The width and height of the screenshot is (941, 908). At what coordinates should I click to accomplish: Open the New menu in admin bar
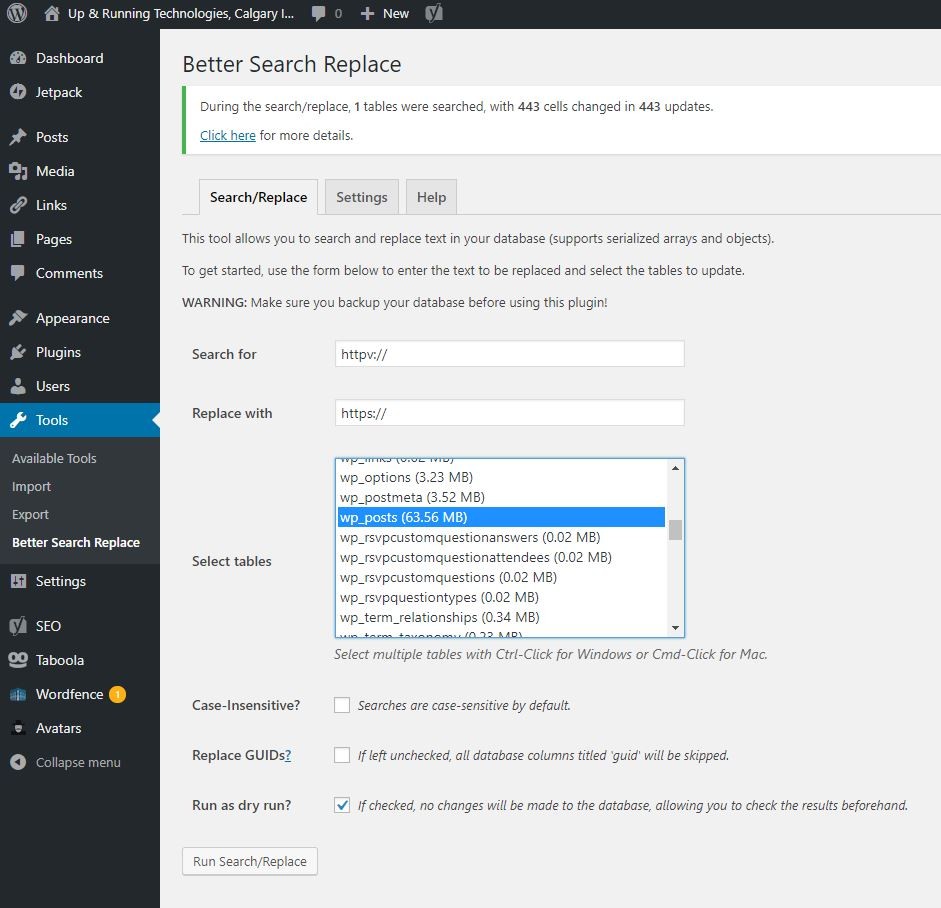[x=385, y=14]
